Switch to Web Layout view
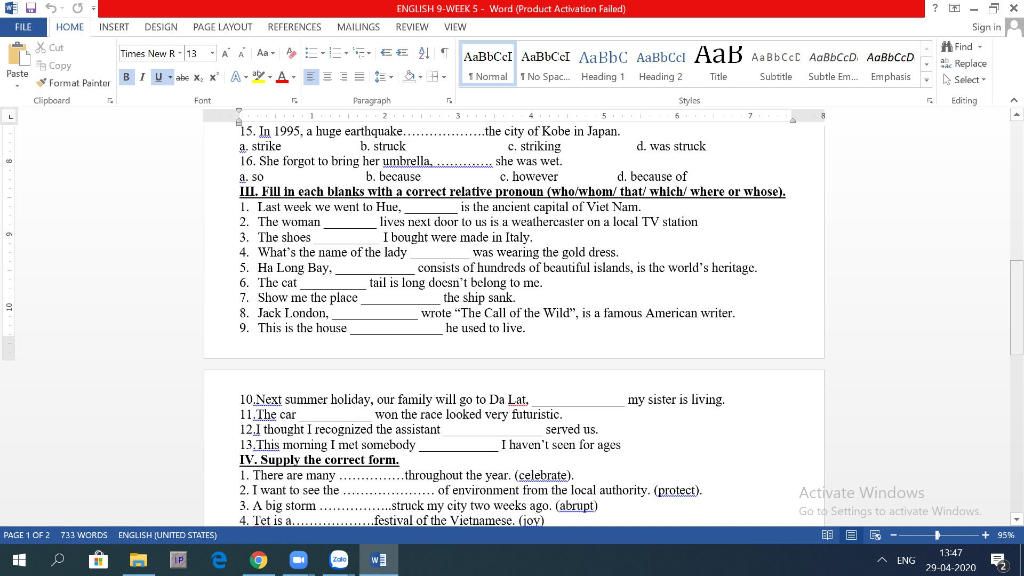This screenshot has width=1024, height=576. [875, 535]
